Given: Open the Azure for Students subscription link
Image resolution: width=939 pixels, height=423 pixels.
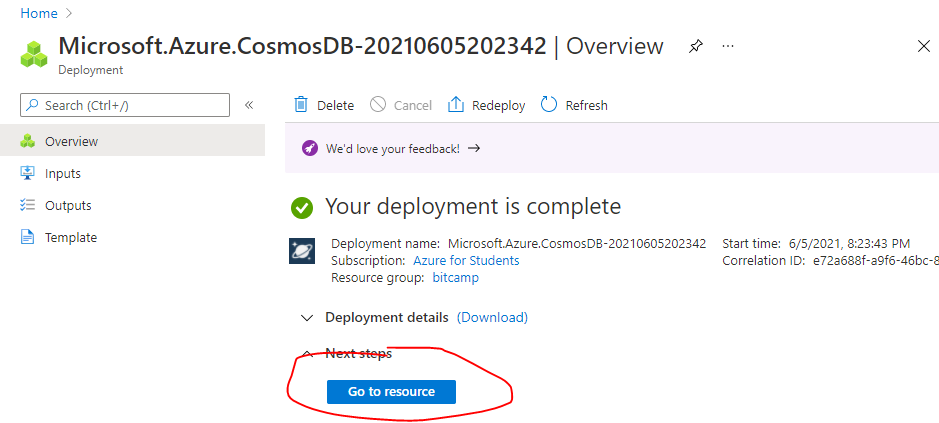Looking at the screenshot, I should pyautogui.click(x=467, y=261).
